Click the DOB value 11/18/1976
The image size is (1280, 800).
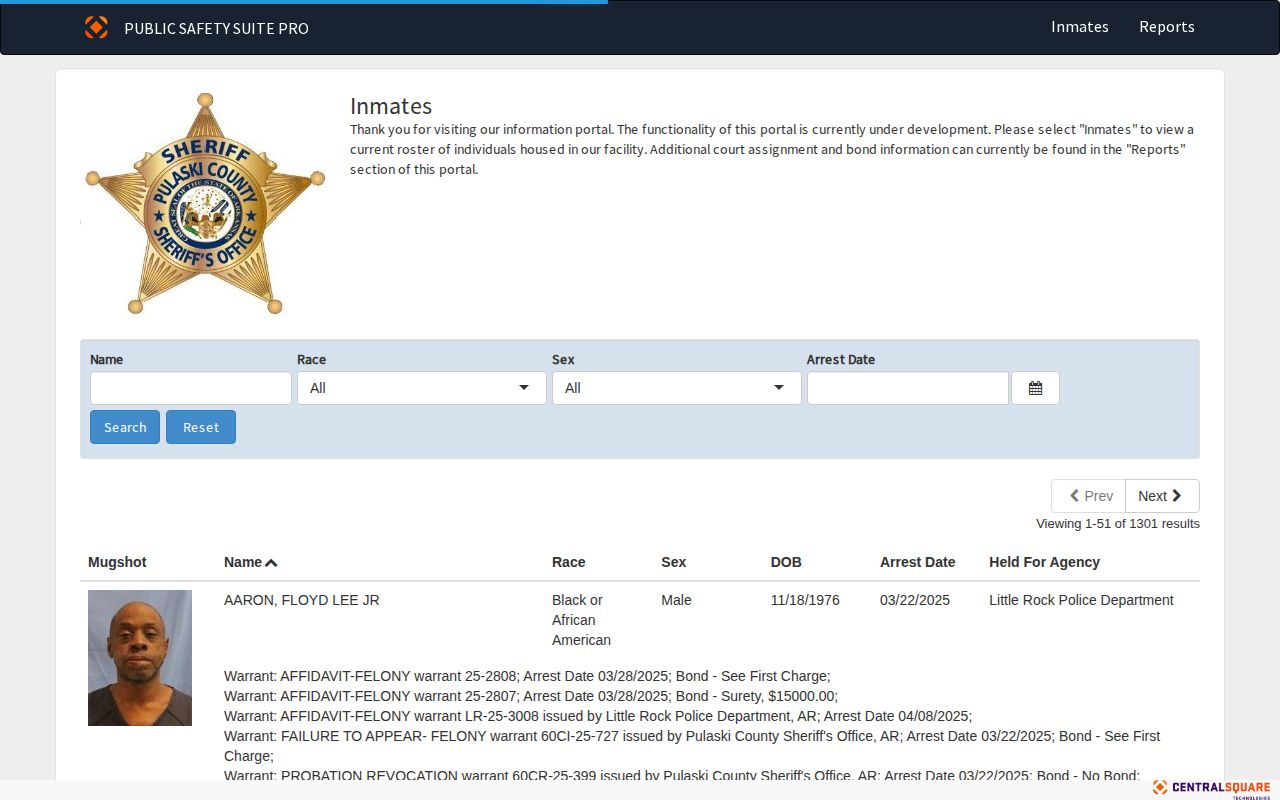(805, 600)
